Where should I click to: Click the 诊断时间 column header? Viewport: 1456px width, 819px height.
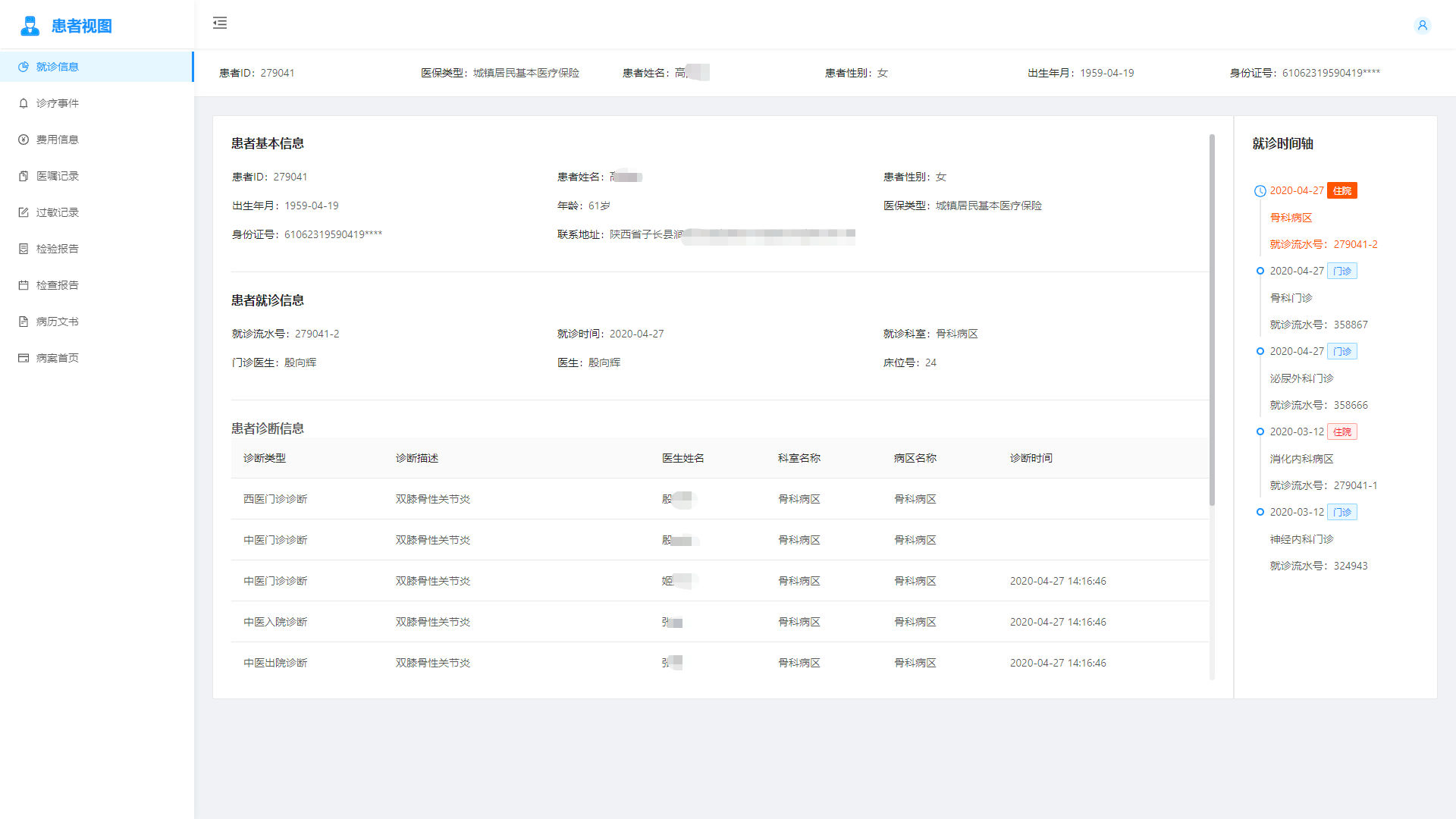tap(1031, 458)
